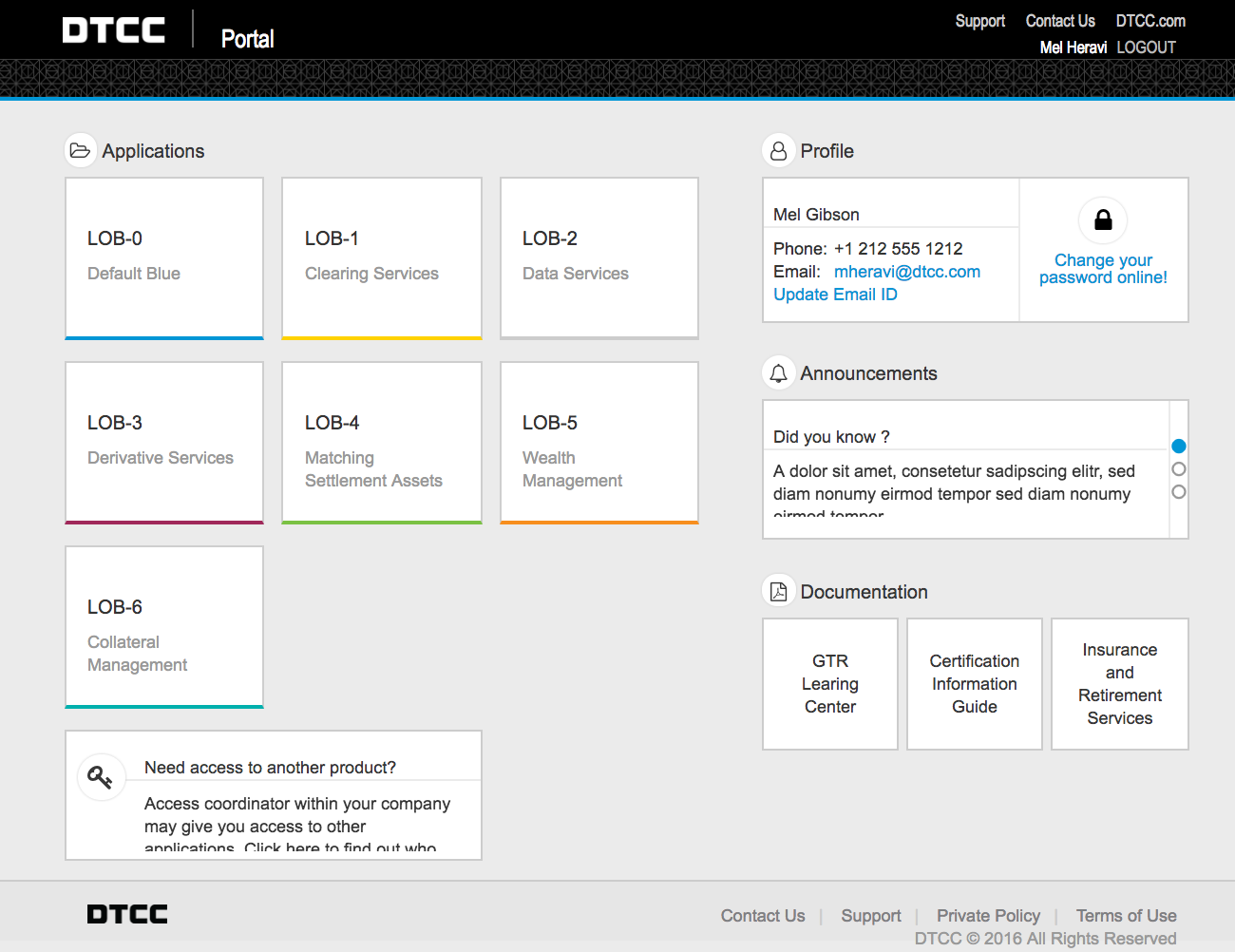
Task: Open Support in the top navigation
Action: click(980, 21)
